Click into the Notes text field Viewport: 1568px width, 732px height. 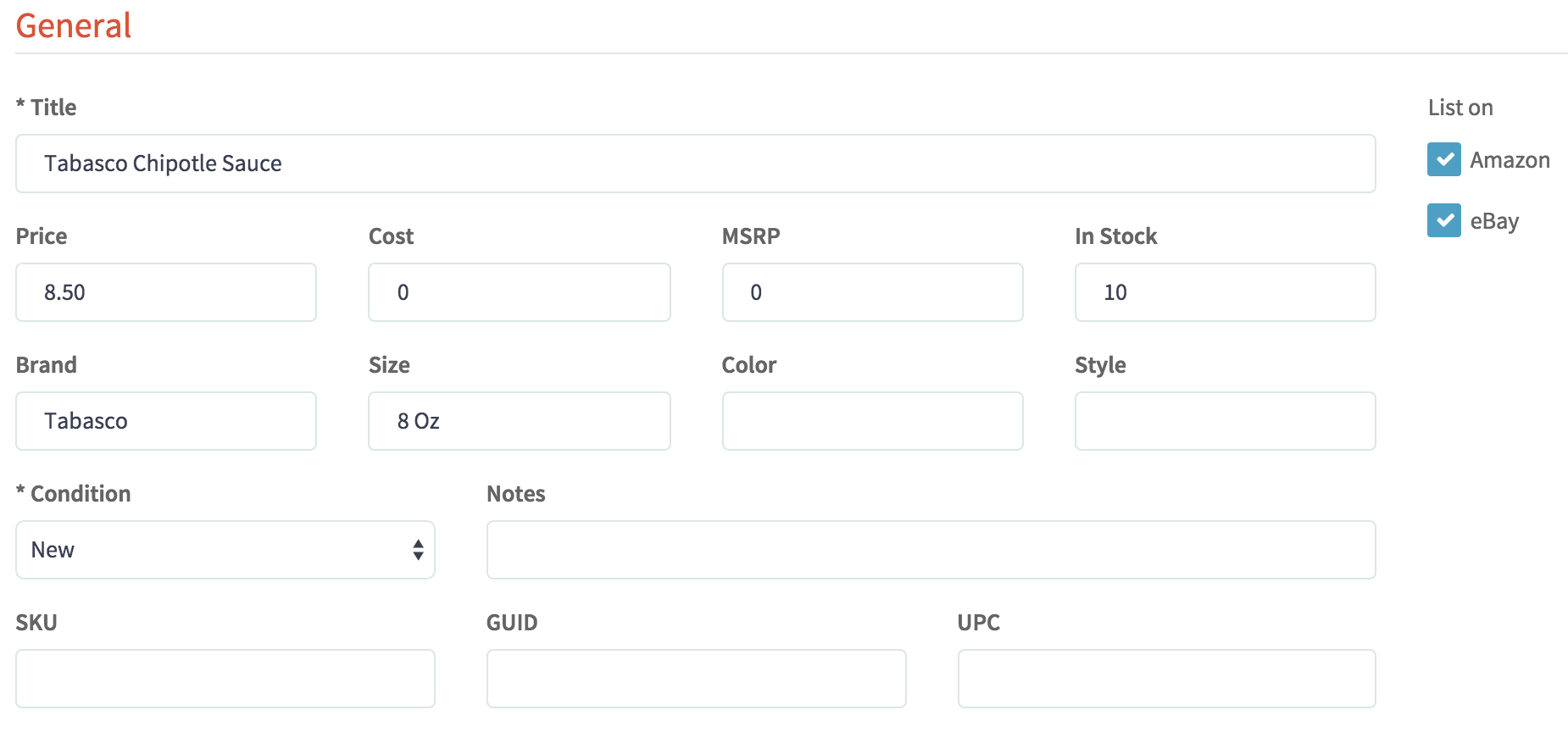tap(931, 550)
